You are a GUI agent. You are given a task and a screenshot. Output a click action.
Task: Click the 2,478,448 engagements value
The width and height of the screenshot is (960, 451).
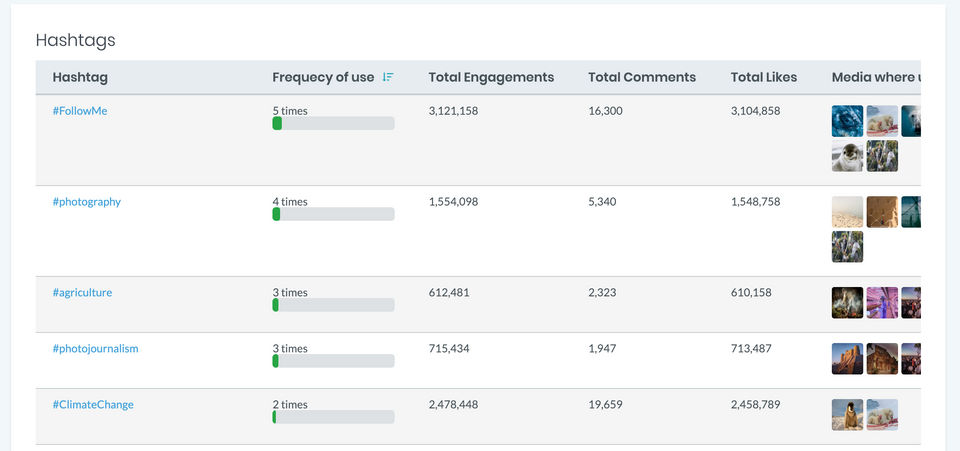pyautogui.click(x=453, y=405)
